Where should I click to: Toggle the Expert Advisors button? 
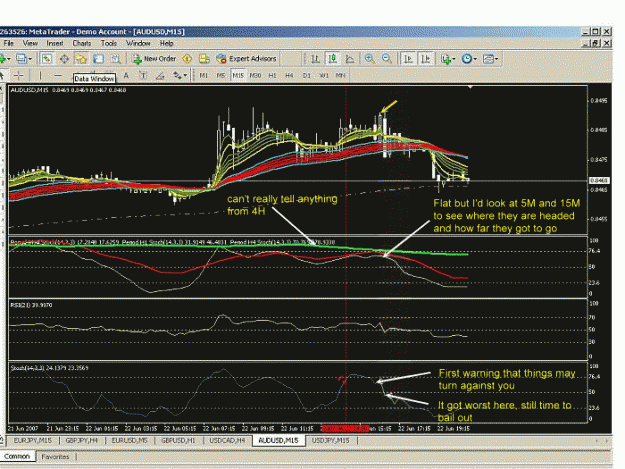pos(246,59)
